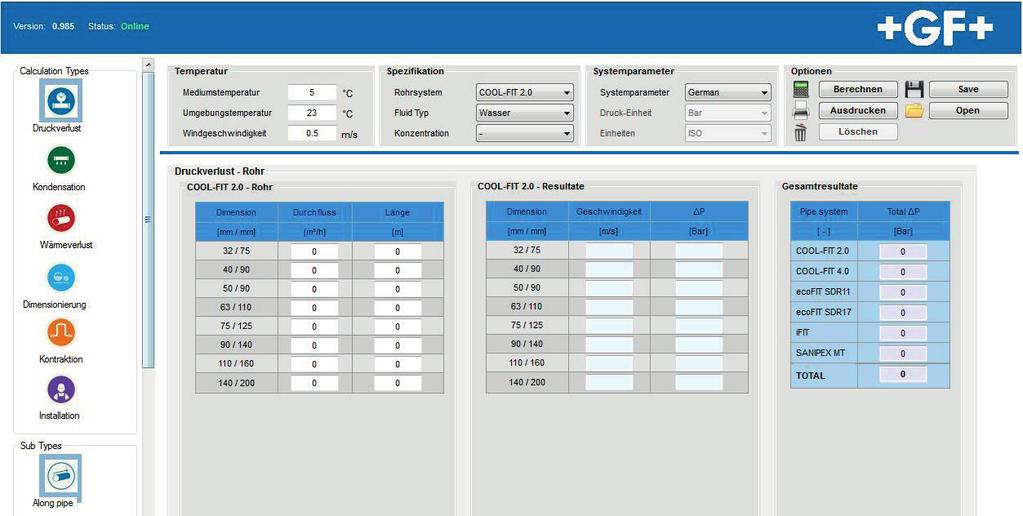Click the Pipe system column header

[x=824, y=212]
